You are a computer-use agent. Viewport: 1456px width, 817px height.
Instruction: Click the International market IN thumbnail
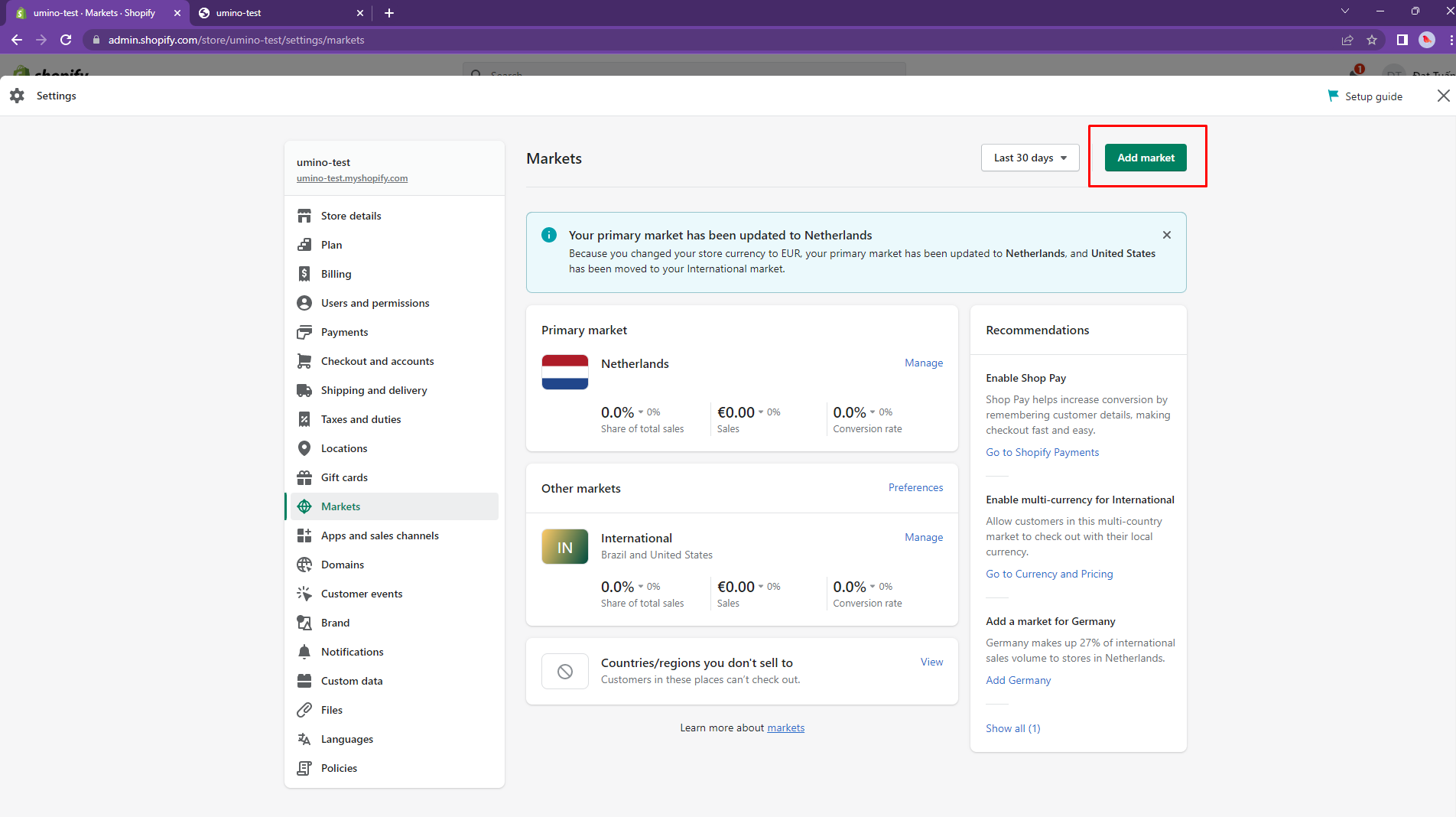click(564, 547)
